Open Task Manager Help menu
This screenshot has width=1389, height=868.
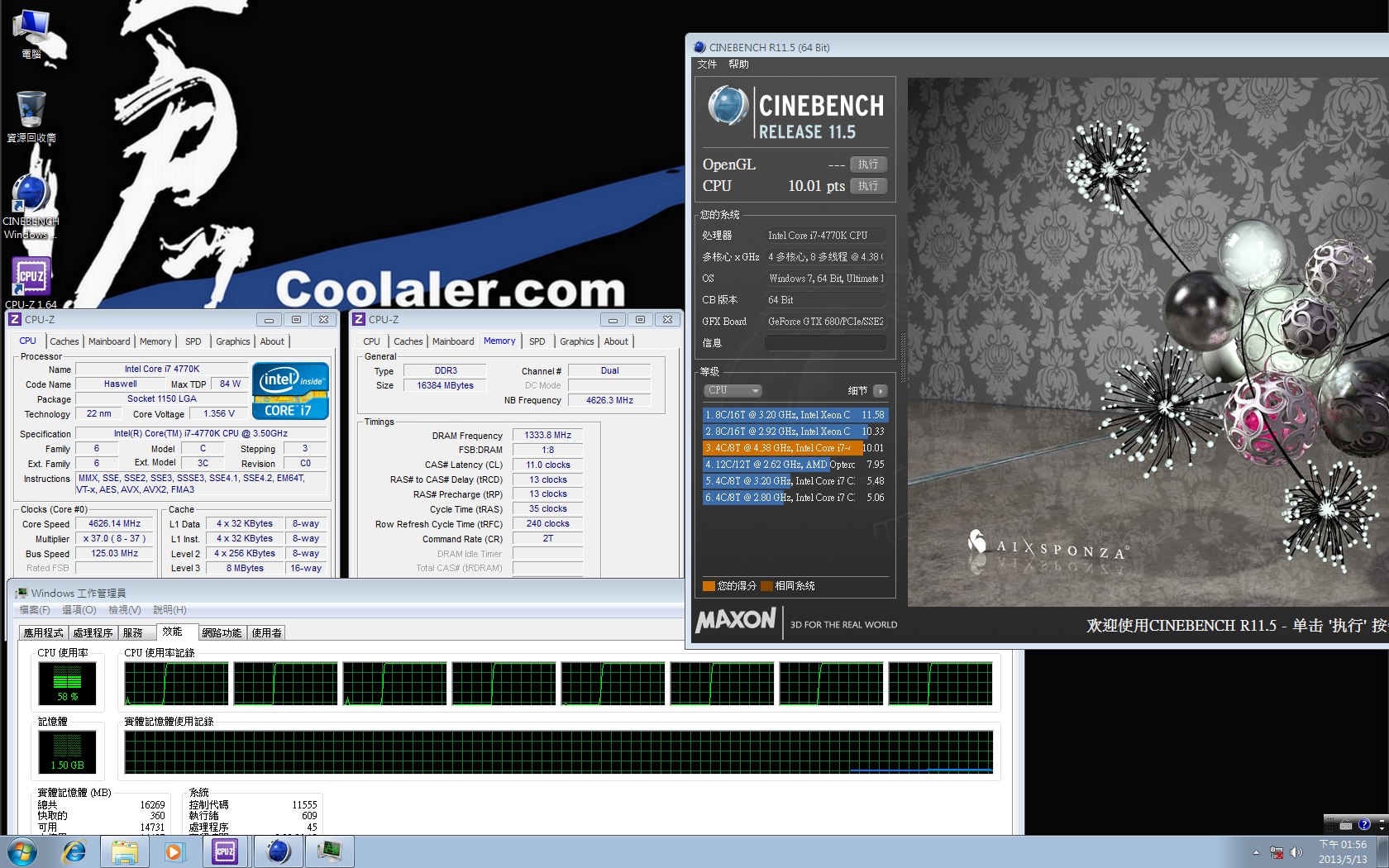pos(169,610)
